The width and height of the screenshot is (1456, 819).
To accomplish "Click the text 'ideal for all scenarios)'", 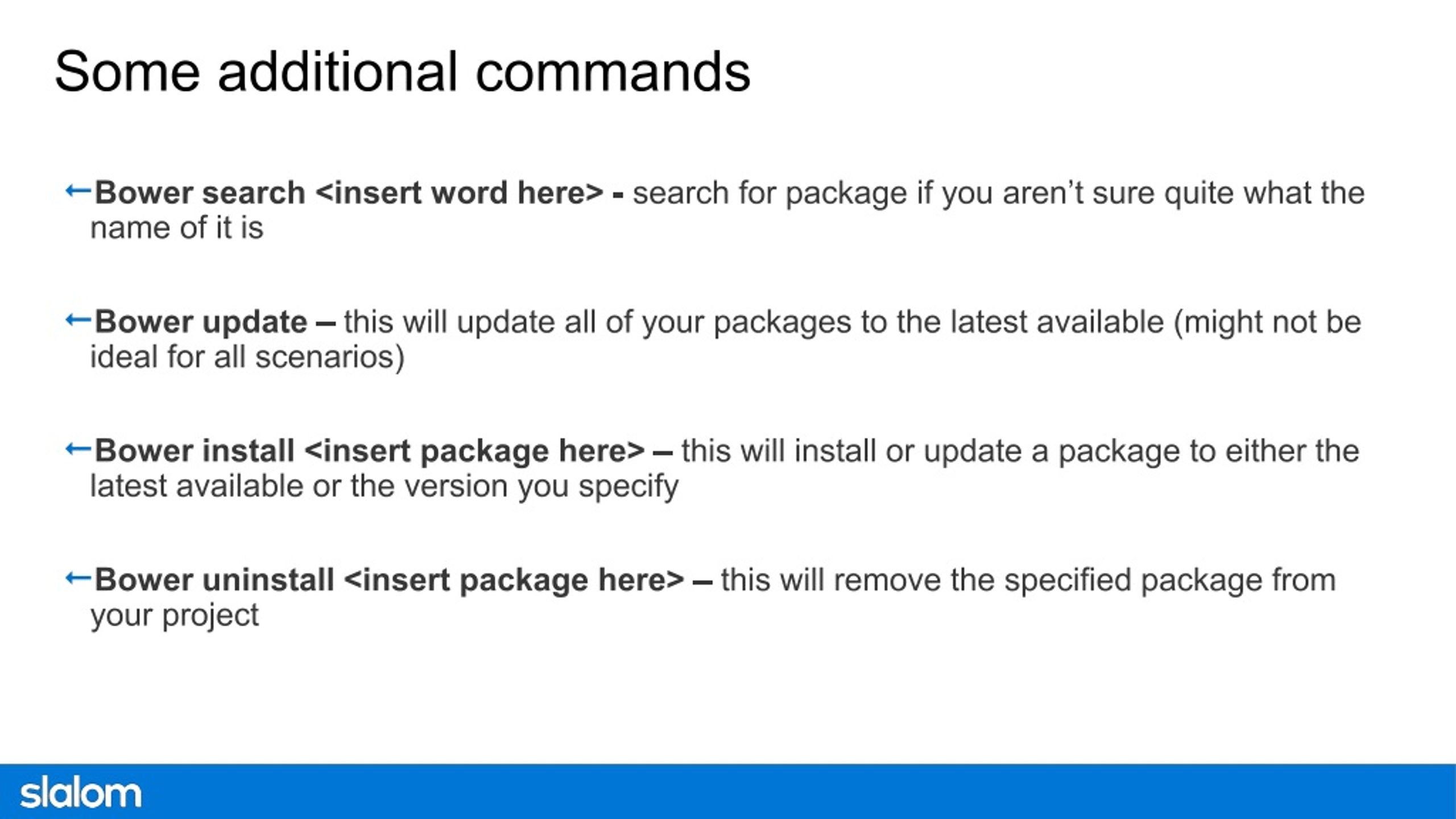I will tap(247, 358).
